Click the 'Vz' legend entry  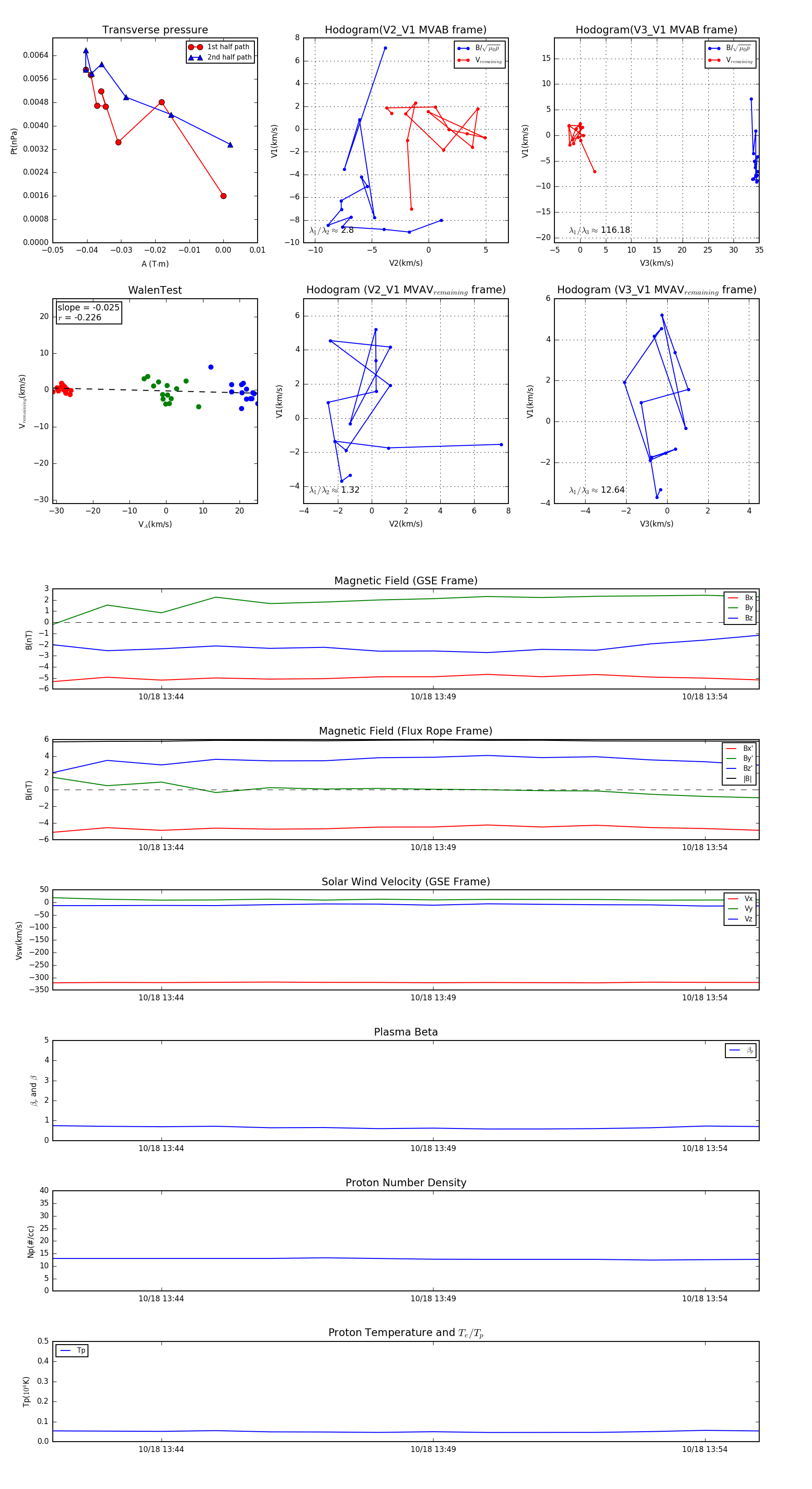740,919
